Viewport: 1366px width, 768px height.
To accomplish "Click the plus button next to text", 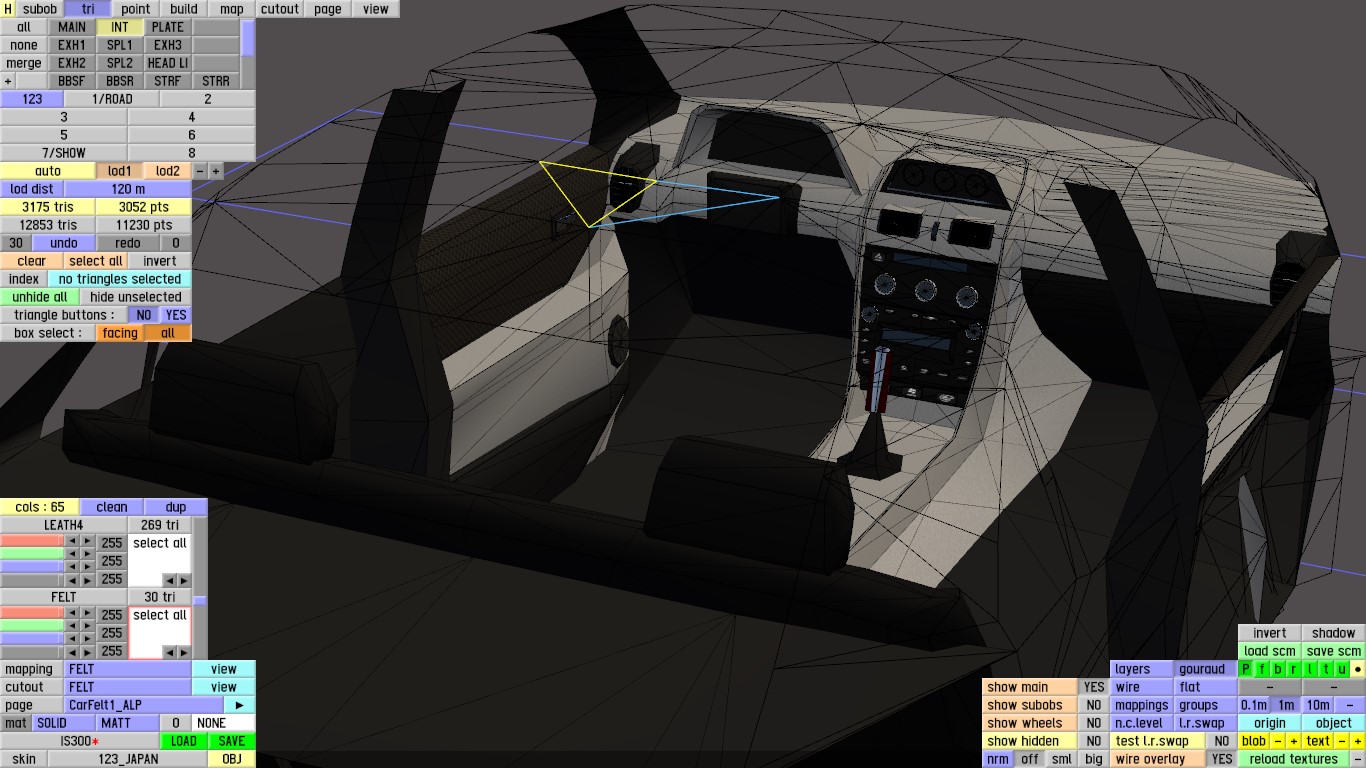I will click(x=1357, y=741).
